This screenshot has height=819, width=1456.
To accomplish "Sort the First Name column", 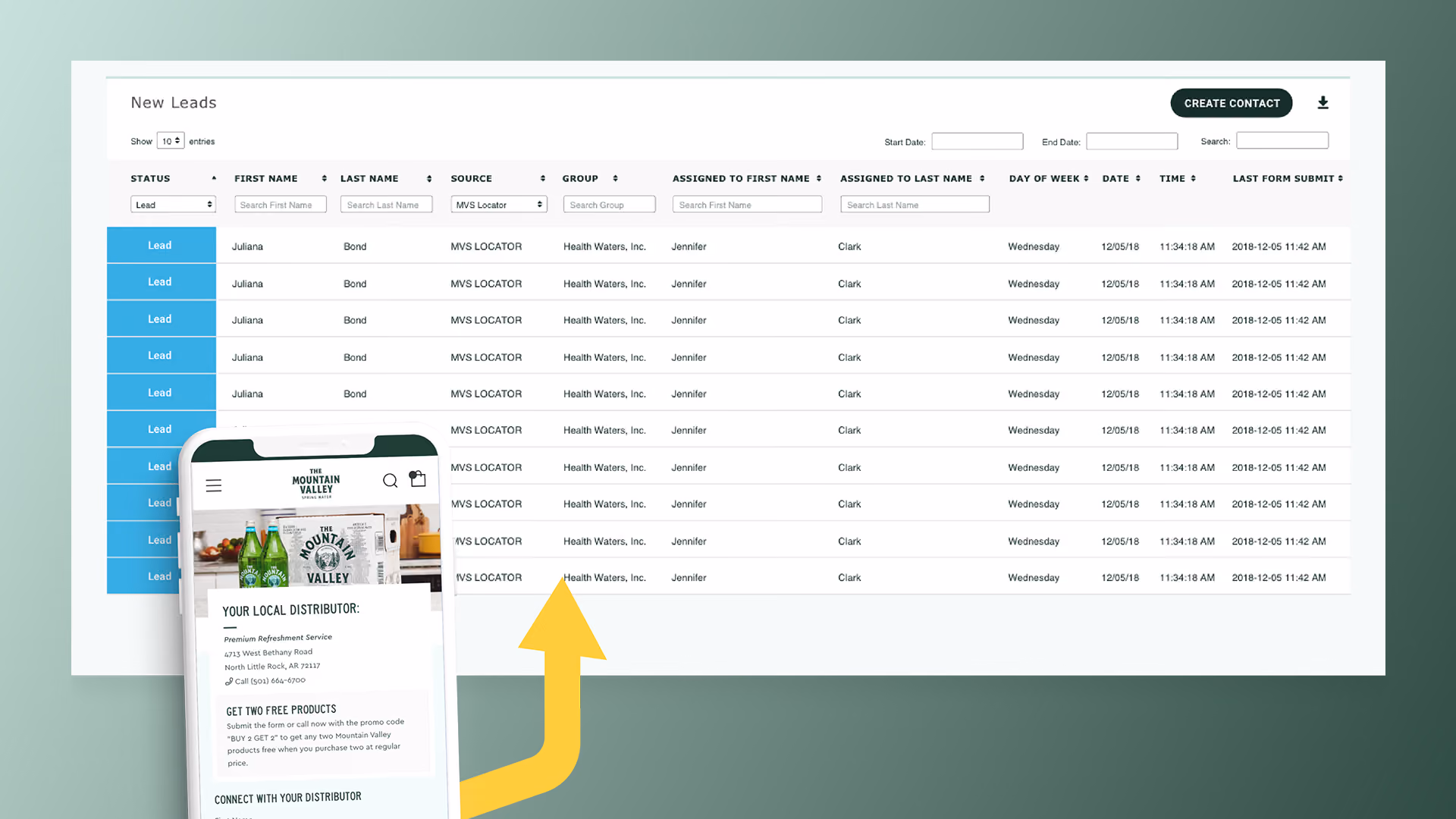I will (324, 178).
